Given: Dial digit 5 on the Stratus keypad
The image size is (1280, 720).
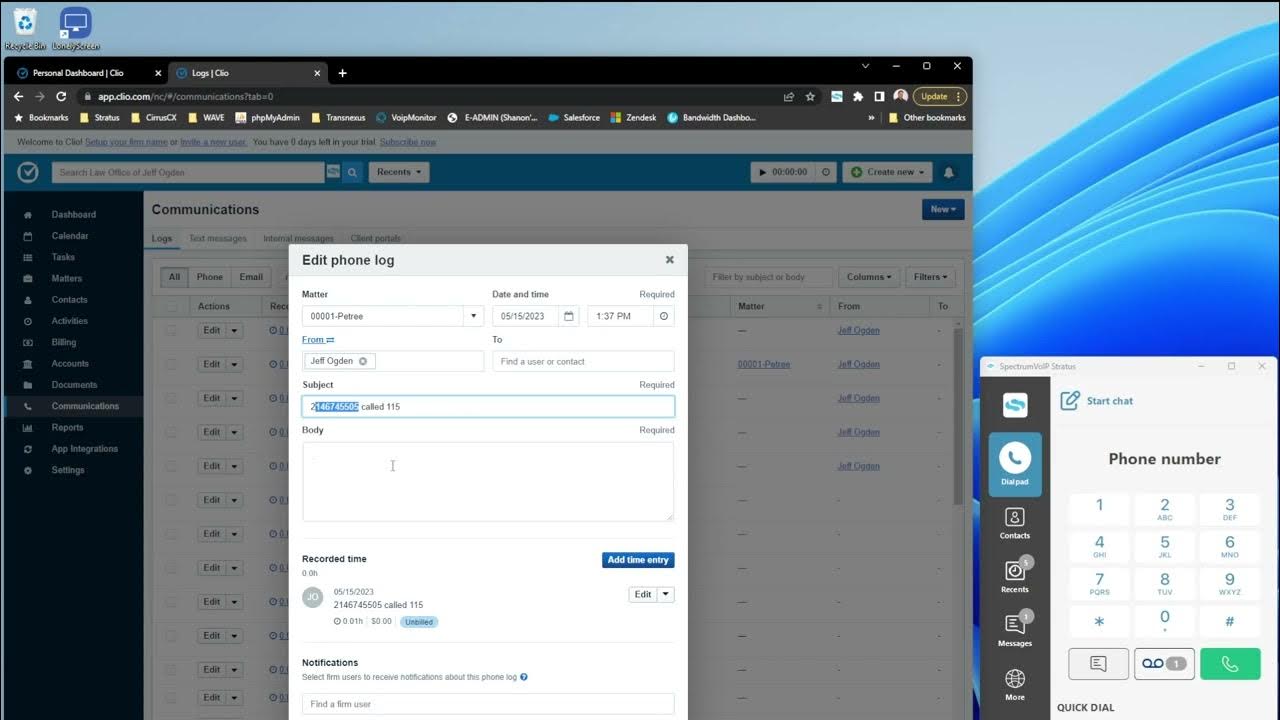Looking at the screenshot, I should [x=1164, y=546].
